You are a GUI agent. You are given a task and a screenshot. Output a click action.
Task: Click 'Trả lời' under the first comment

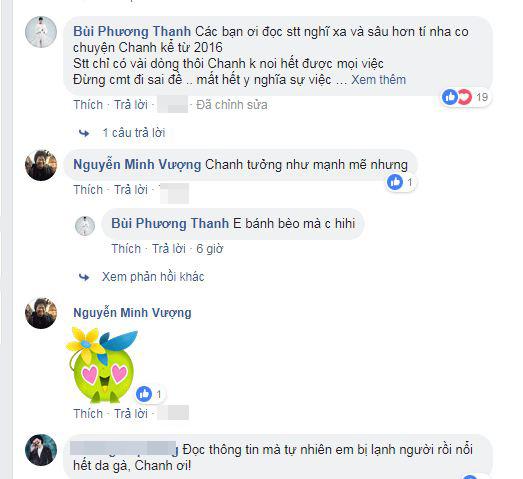coord(131,105)
